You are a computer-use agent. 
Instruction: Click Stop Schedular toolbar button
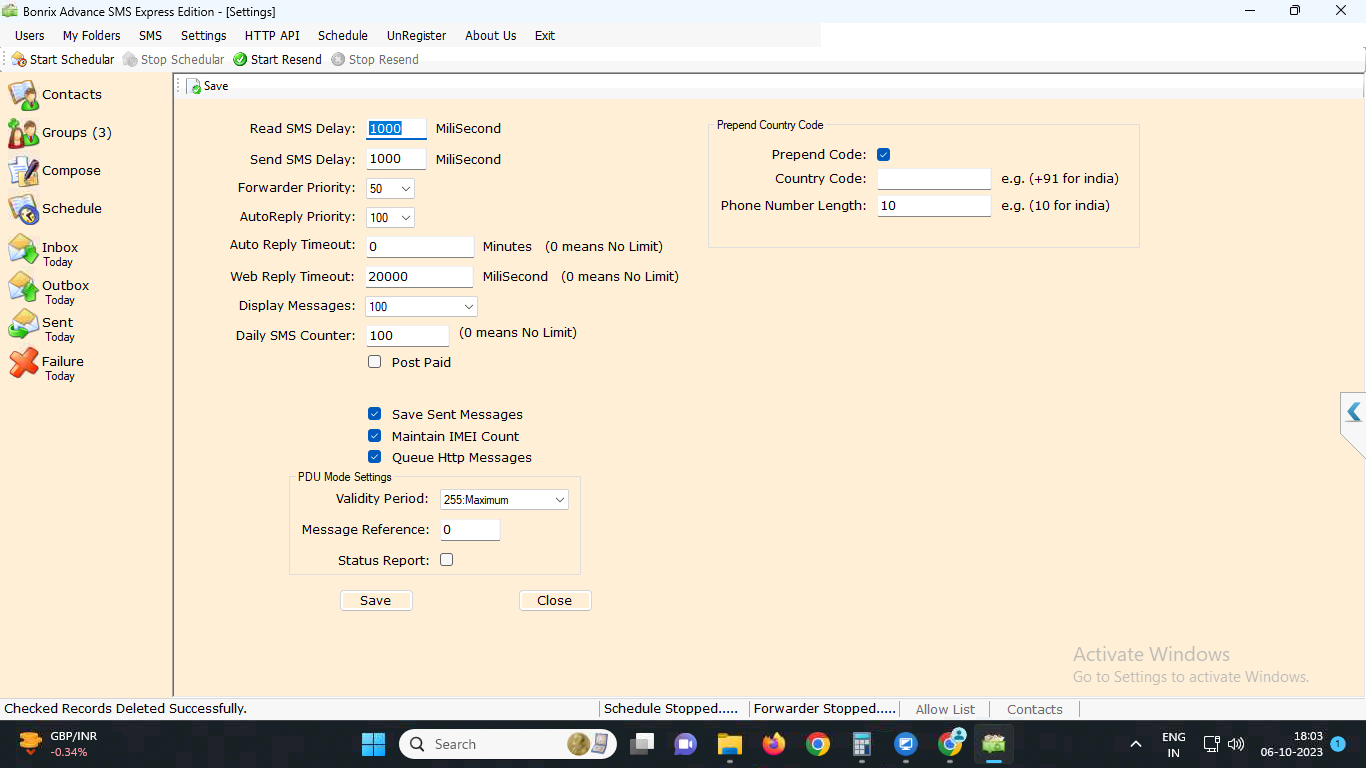[174, 60]
